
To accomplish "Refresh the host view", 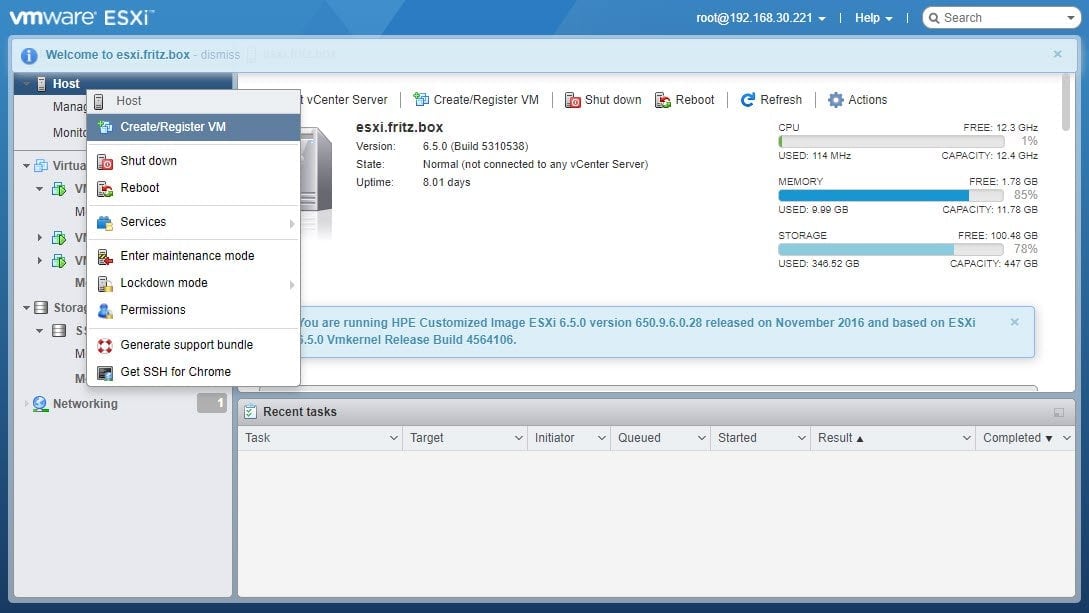I will [771, 99].
